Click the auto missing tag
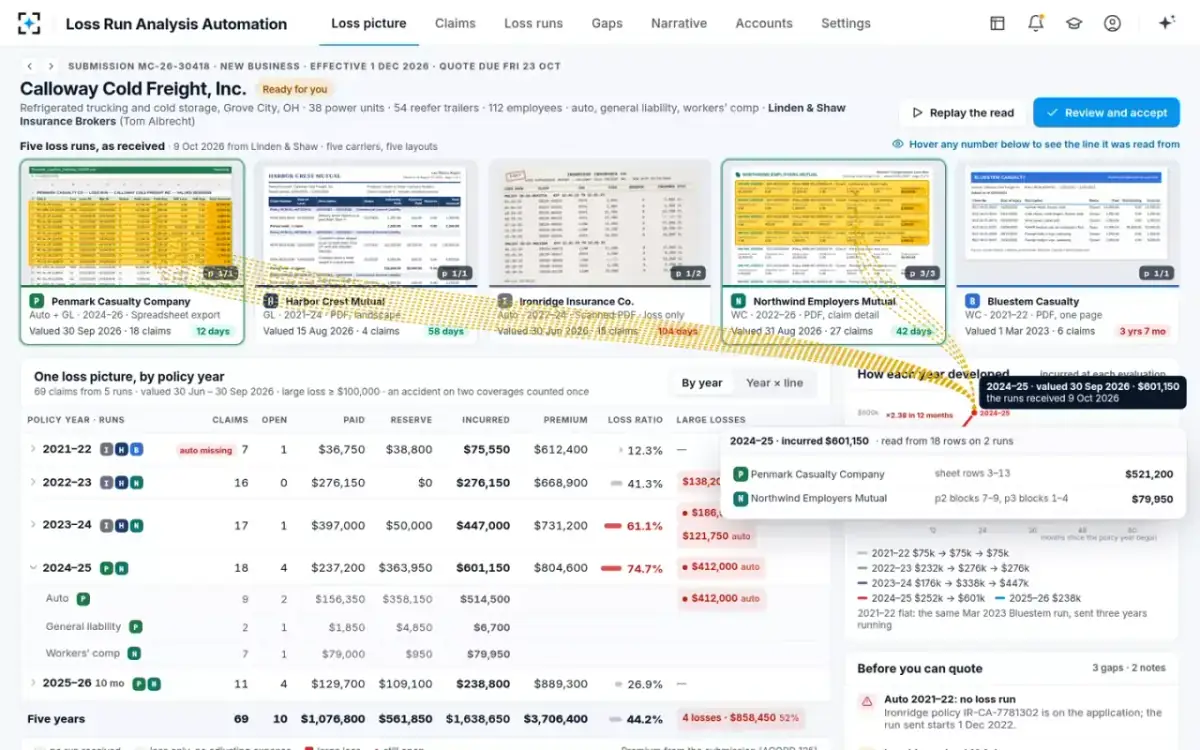Image resolution: width=1200 pixels, height=750 pixels. [205, 450]
